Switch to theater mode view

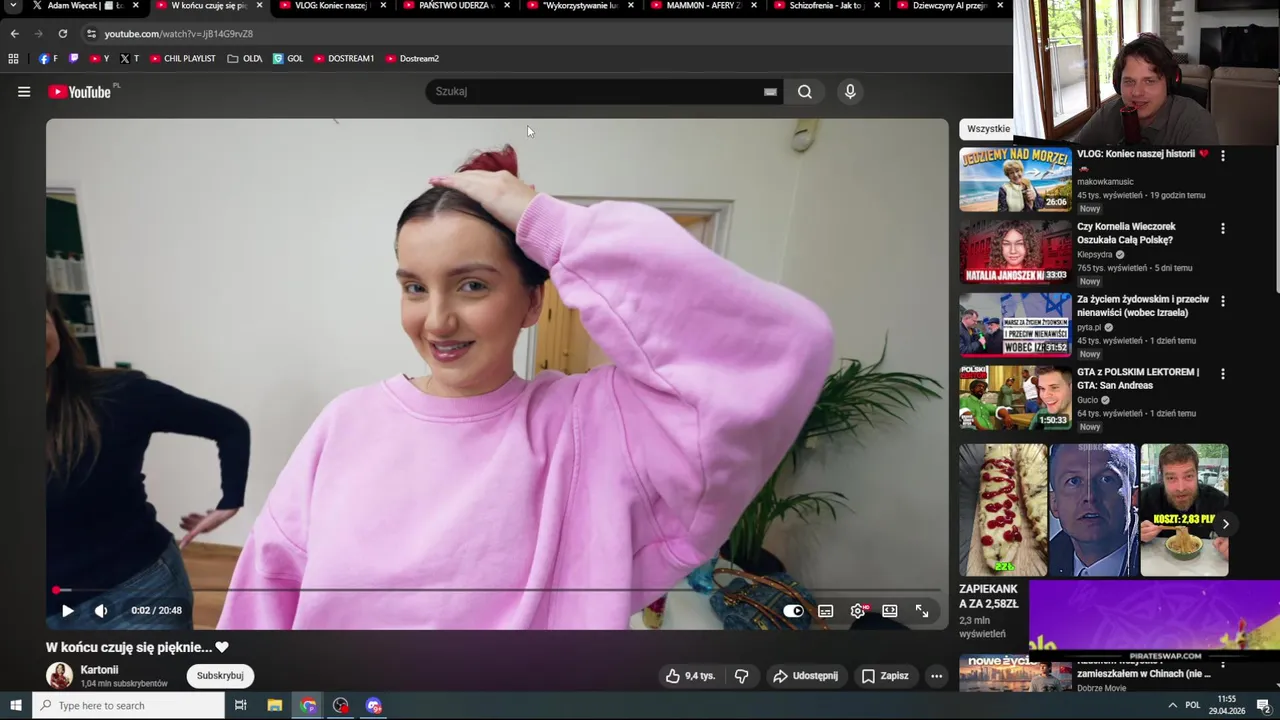tap(890, 611)
